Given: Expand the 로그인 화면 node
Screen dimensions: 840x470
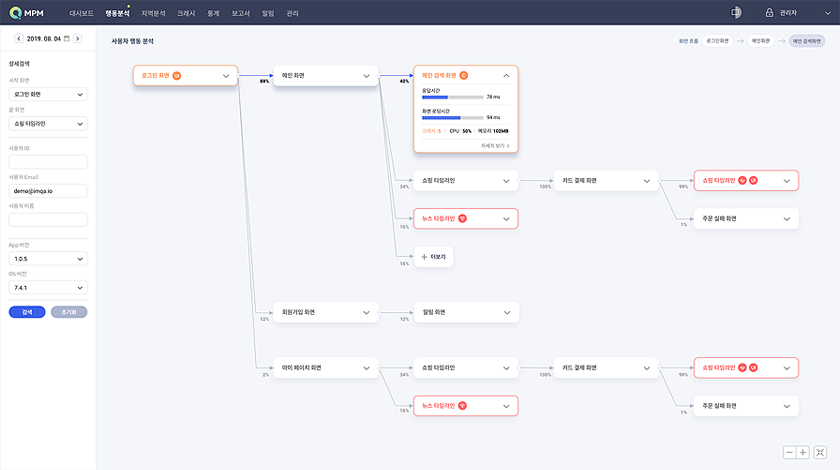Looking at the screenshot, I should click(226, 75).
